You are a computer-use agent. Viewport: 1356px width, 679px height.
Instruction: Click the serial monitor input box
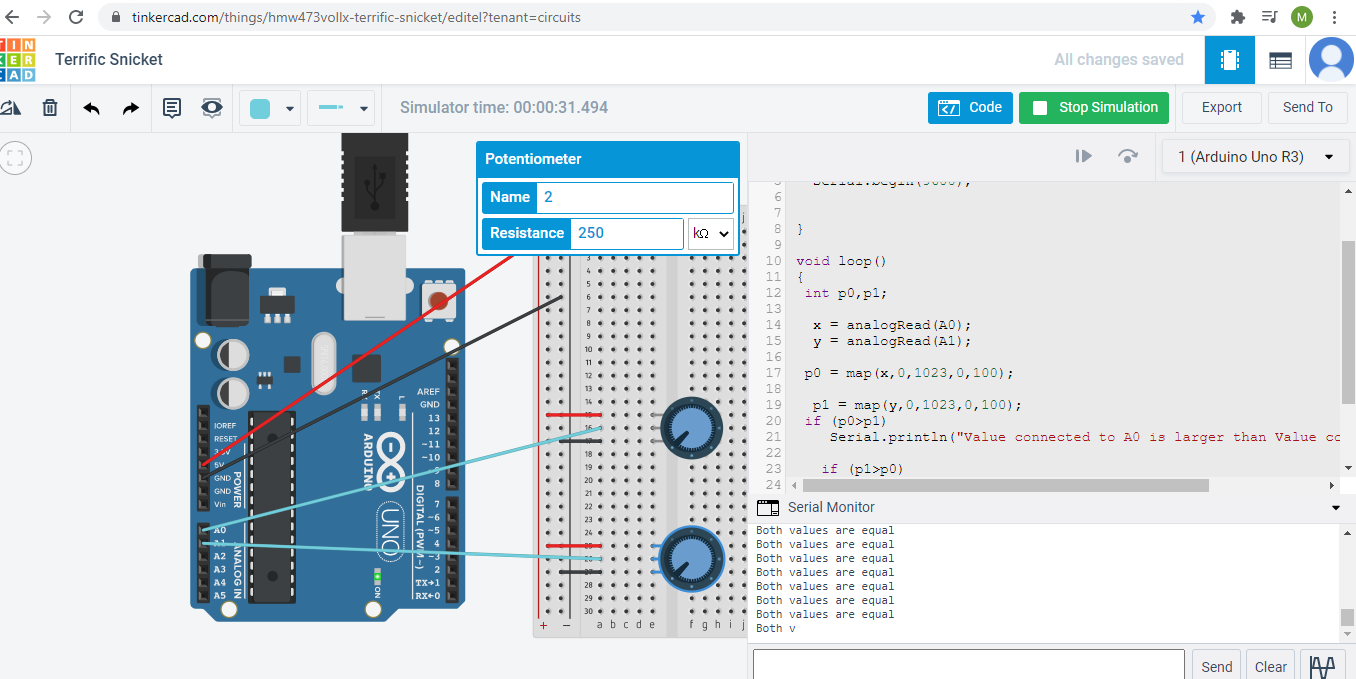968,666
